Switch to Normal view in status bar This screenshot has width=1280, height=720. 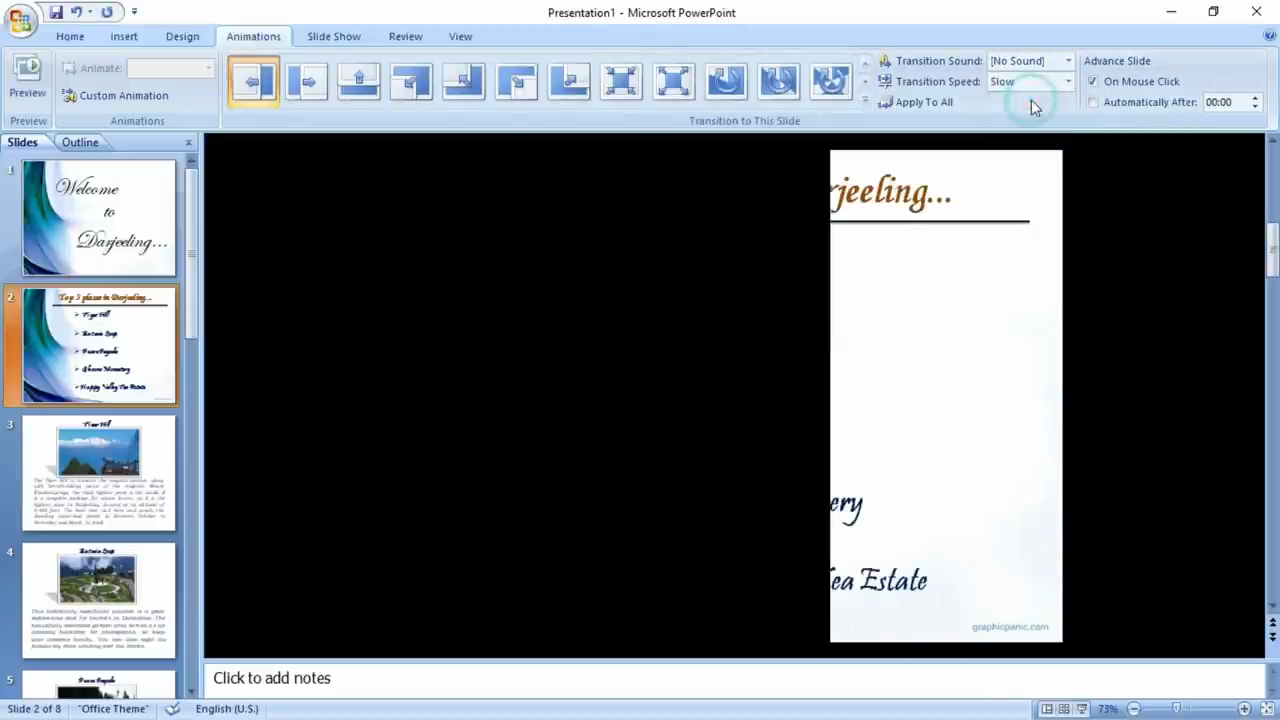1047,709
